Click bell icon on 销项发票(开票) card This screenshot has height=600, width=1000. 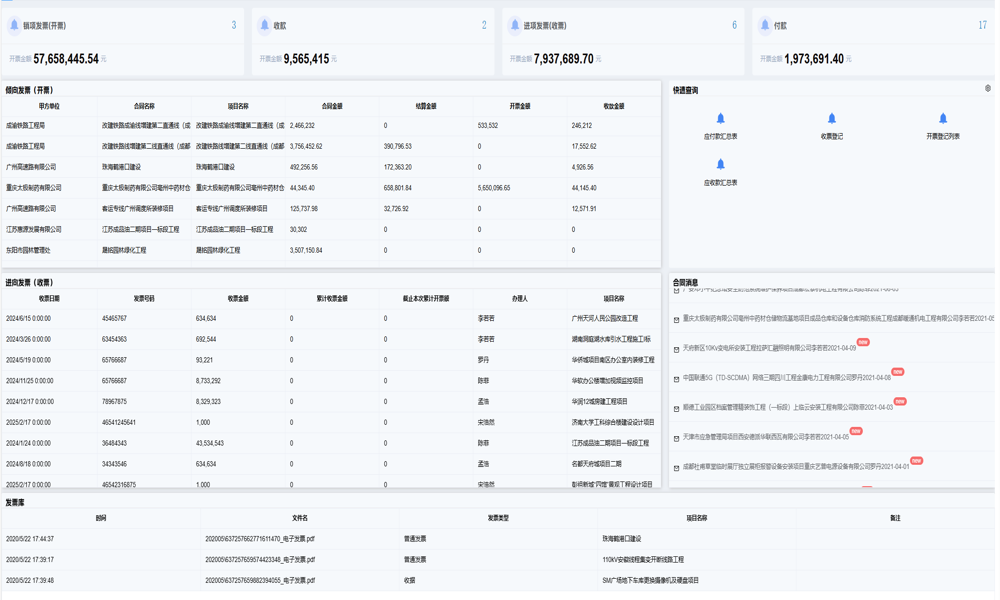(14, 26)
